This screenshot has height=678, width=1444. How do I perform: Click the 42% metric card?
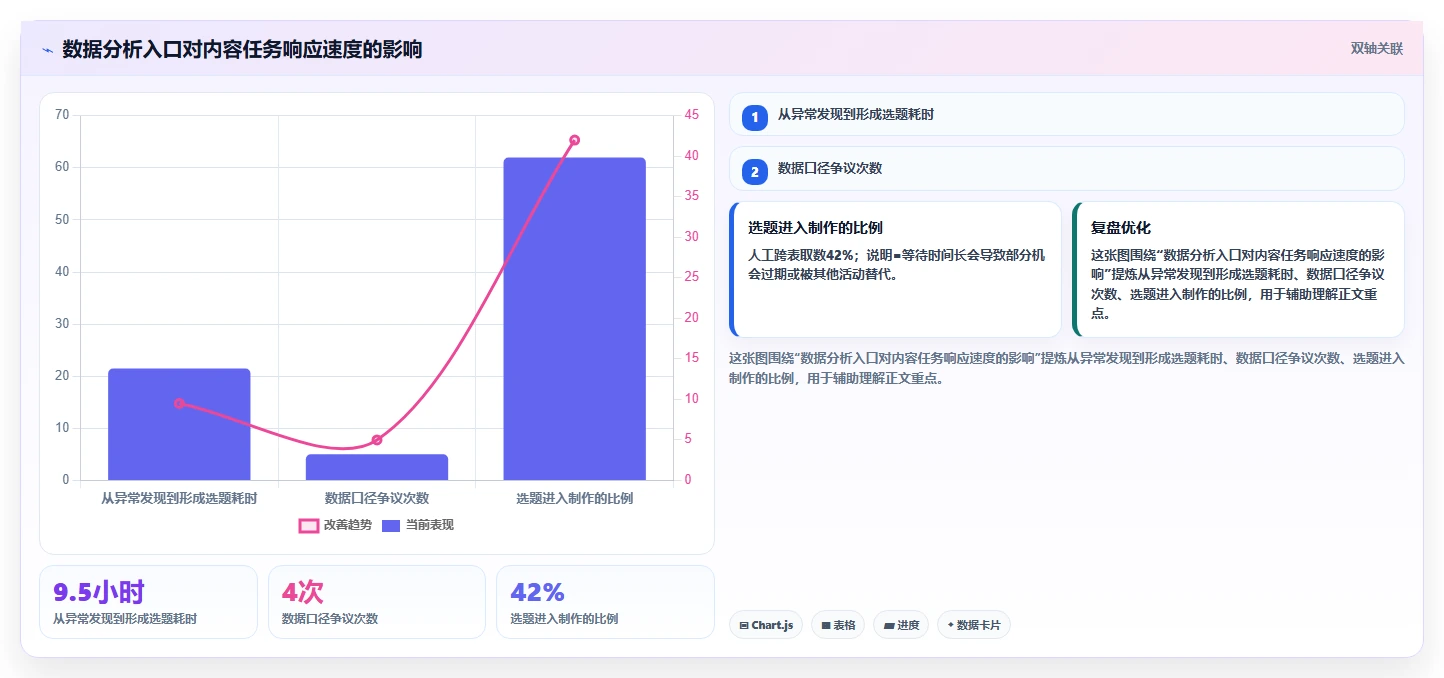pos(605,602)
